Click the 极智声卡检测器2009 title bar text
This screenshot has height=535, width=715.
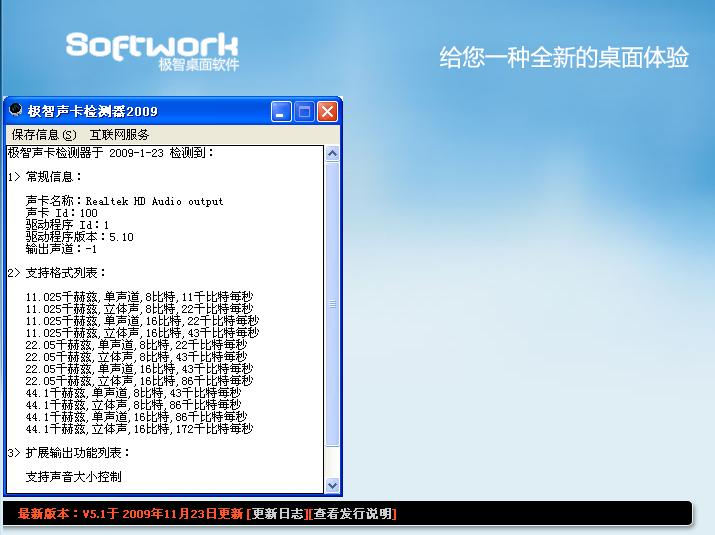tap(93, 111)
